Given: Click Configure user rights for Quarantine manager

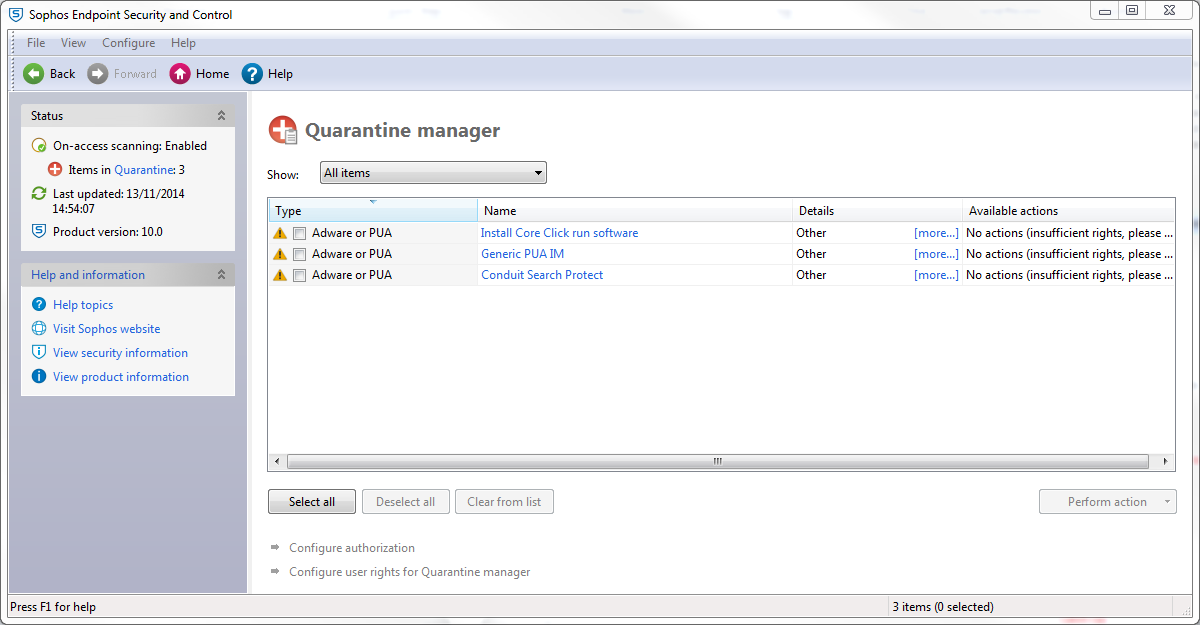Looking at the screenshot, I should pos(410,572).
